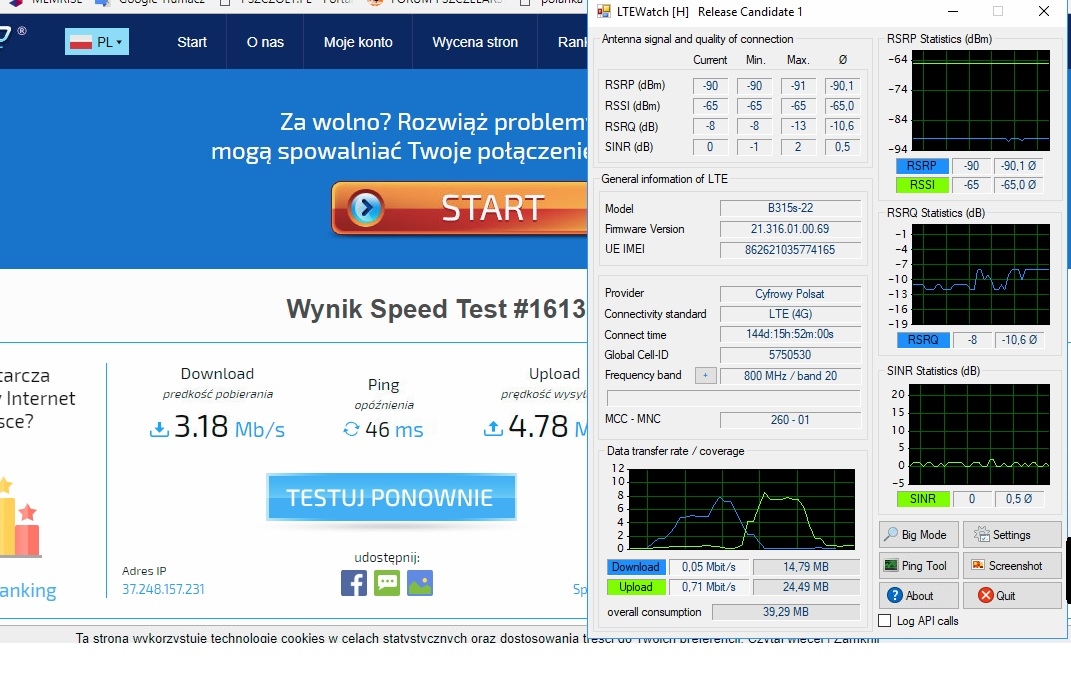
Task: Click the blue RSRP legend swatch
Action: pyautogui.click(x=921, y=165)
